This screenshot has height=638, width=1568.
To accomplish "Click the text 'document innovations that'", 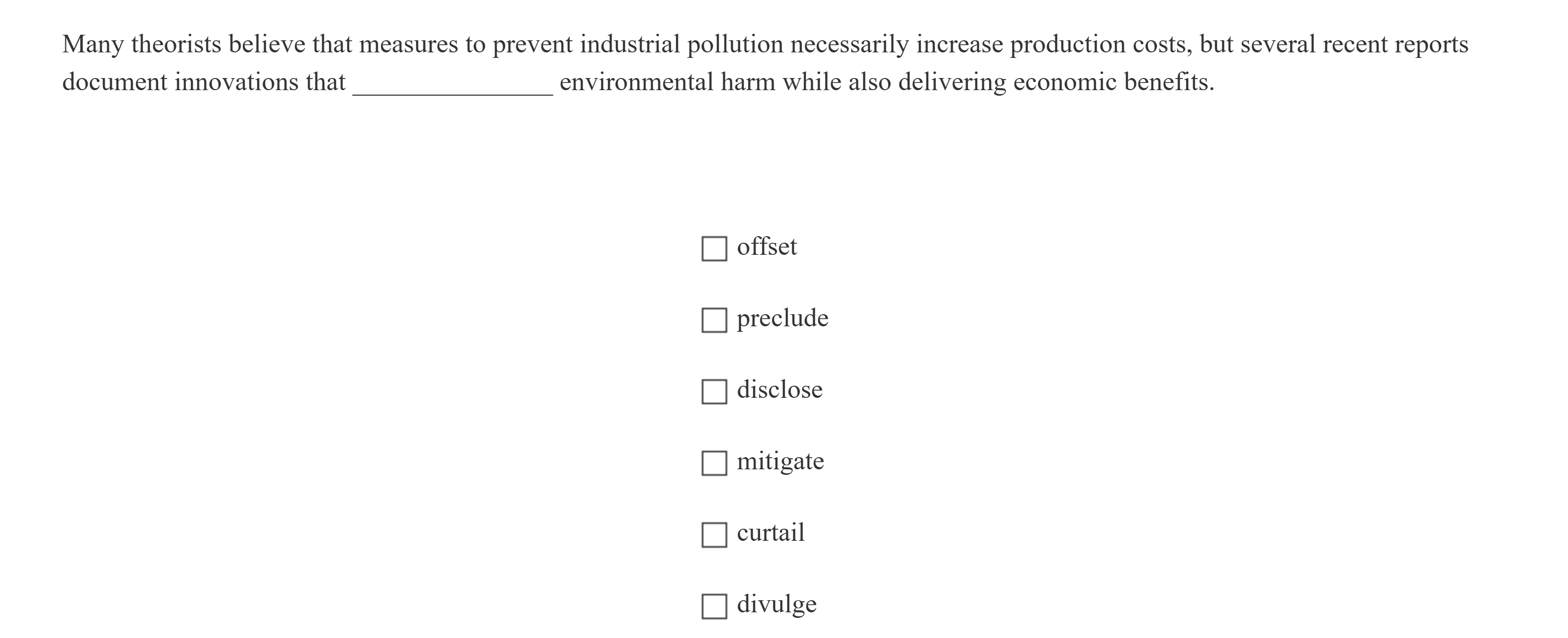I will [x=204, y=82].
